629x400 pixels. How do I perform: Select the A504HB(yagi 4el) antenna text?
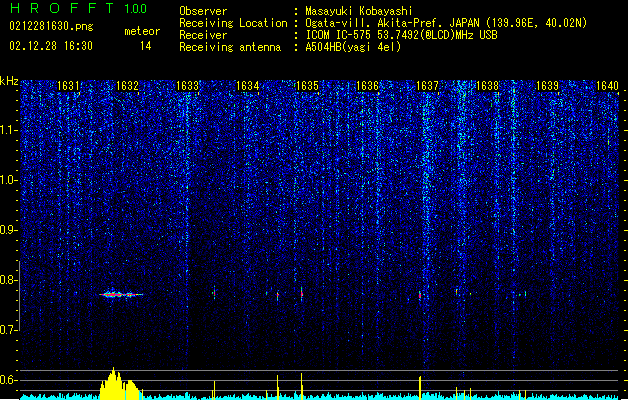click(x=353, y=47)
